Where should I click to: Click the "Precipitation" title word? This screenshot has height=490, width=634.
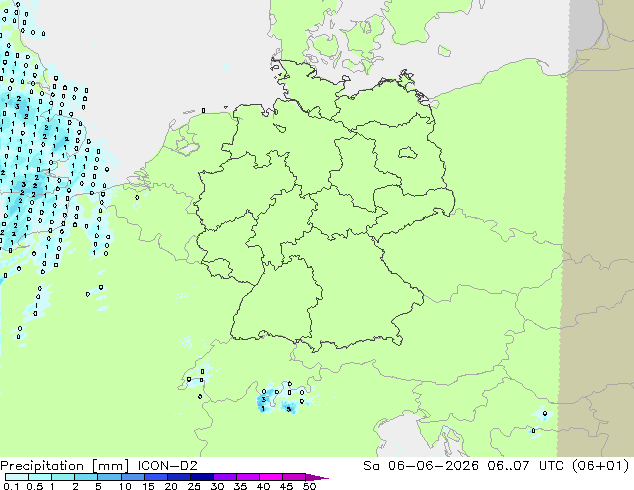click(42, 466)
